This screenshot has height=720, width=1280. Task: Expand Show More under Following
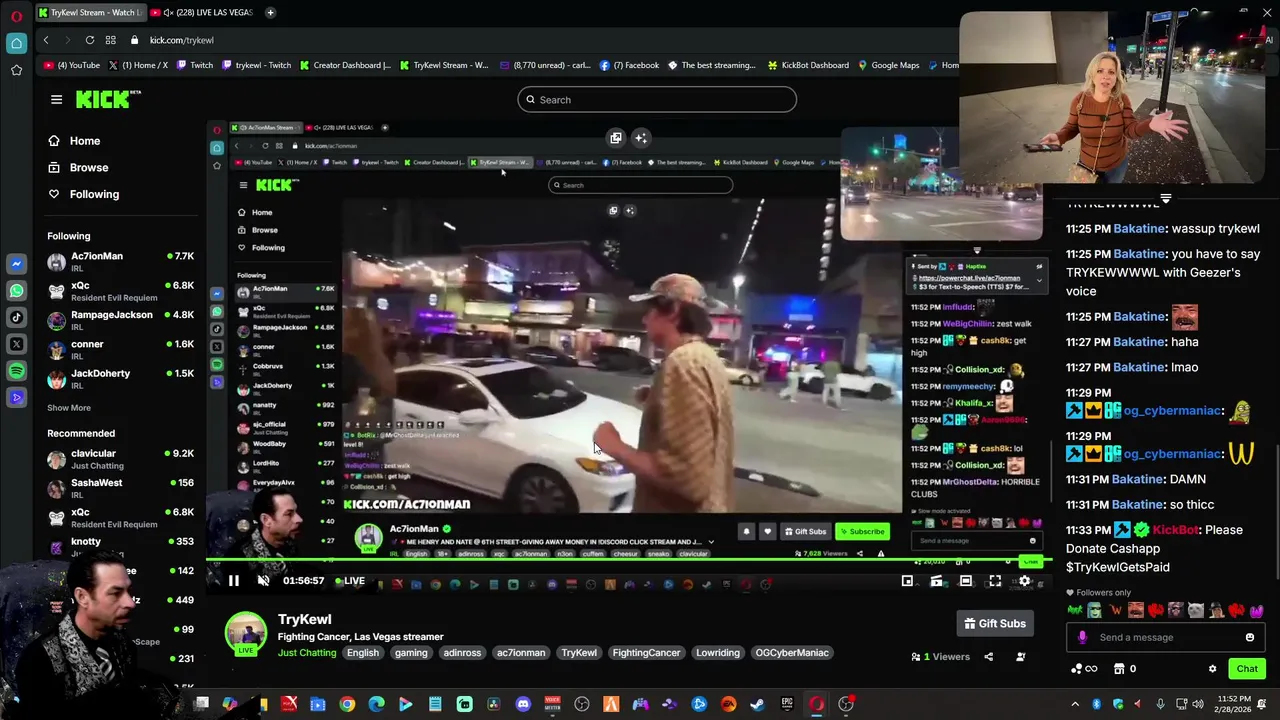point(69,408)
